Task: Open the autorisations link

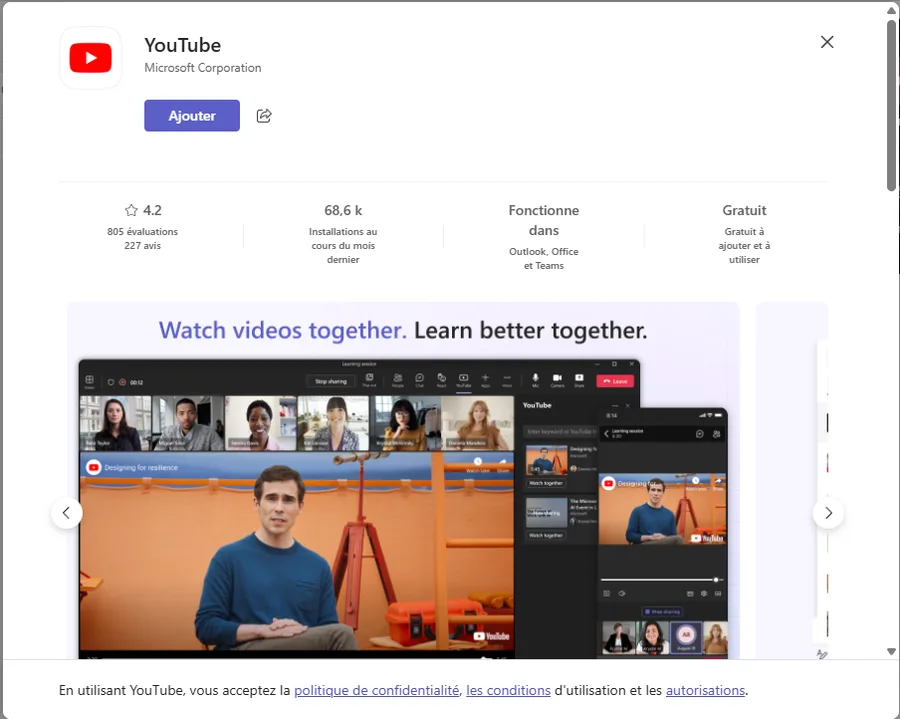Action: (705, 690)
